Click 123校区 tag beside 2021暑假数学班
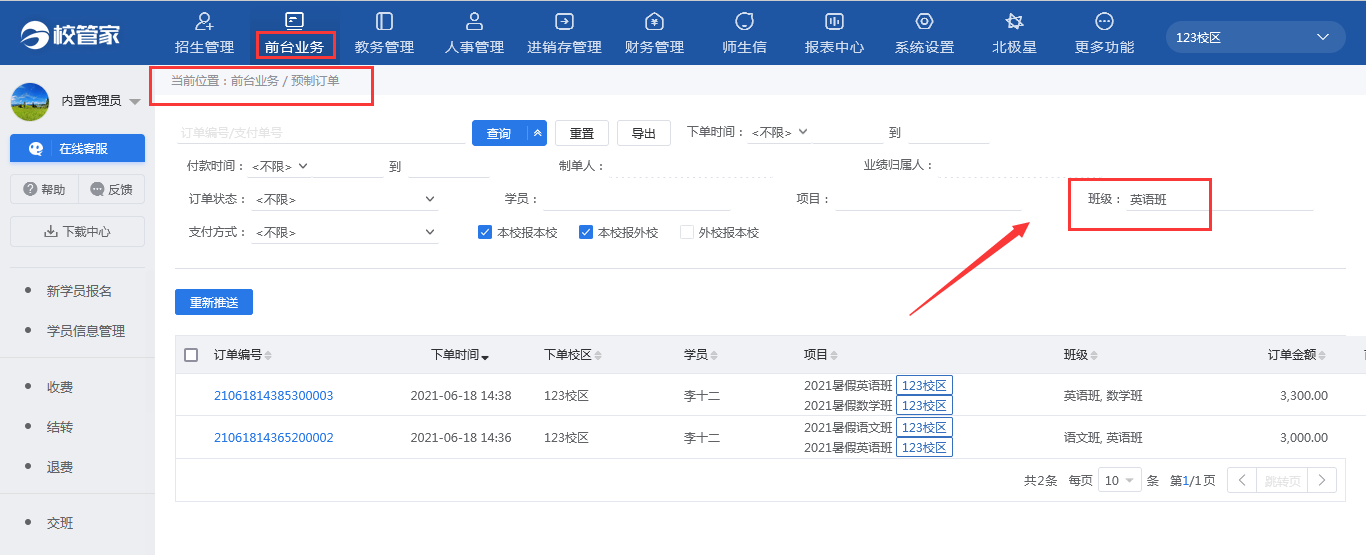1366x555 pixels. (x=924, y=405)
